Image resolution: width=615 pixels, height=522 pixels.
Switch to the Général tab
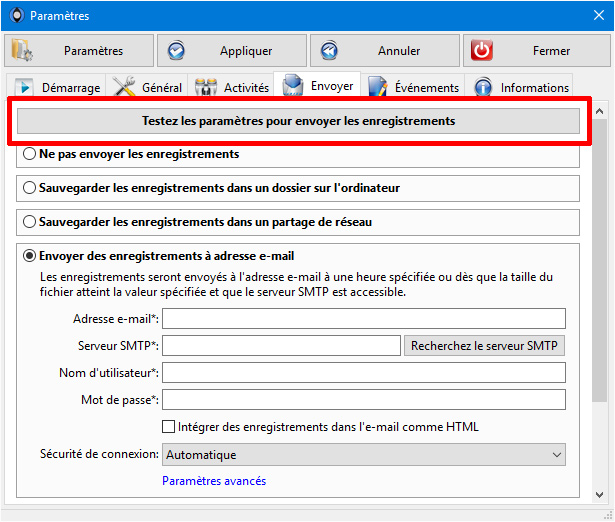[147, 85]
